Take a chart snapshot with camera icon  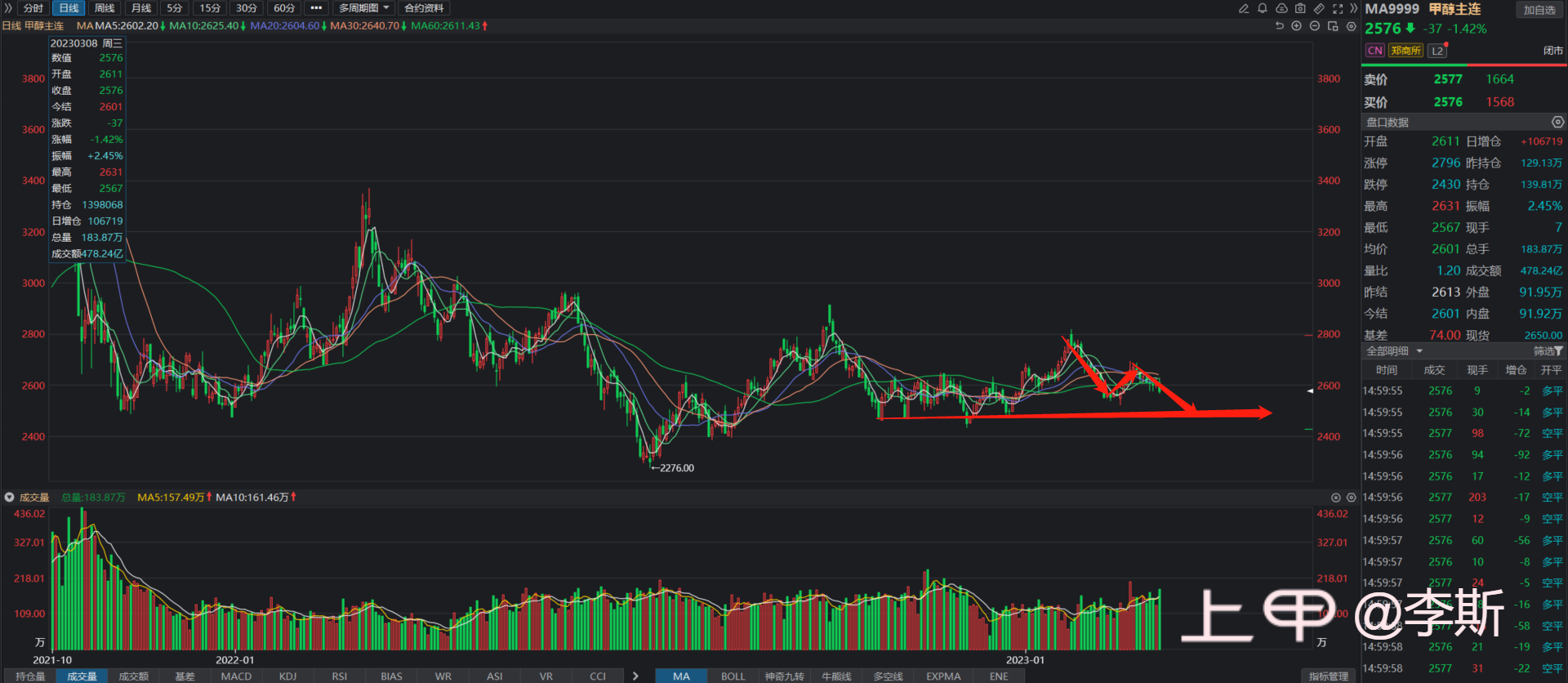(x=1300, y=8)
